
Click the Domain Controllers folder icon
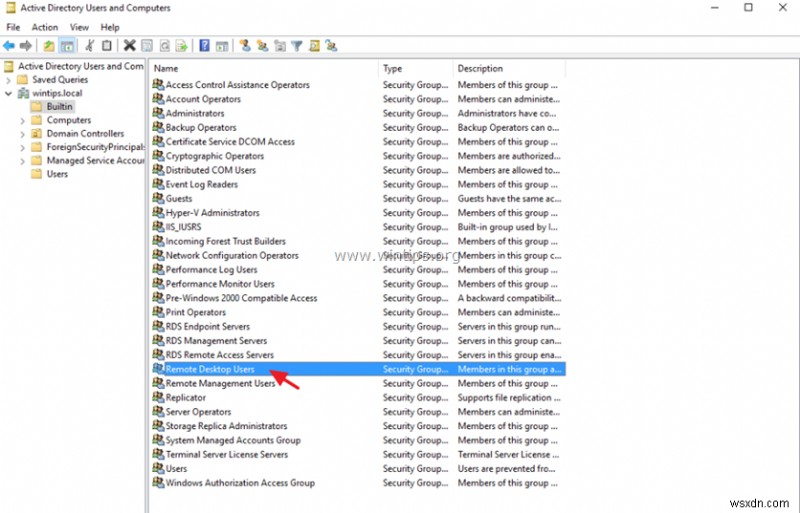[x=36, y=134]
